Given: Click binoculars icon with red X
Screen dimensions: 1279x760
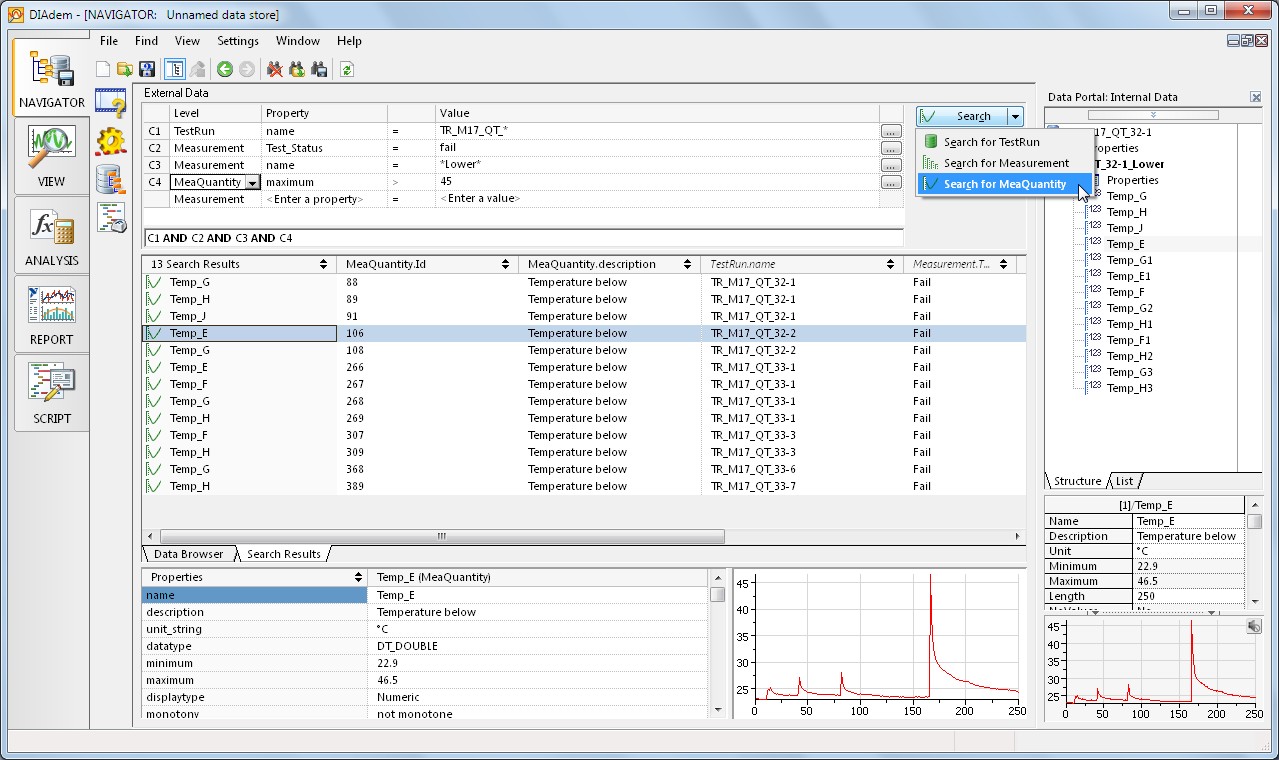Looking at the screenshot, I should (275, 69).
